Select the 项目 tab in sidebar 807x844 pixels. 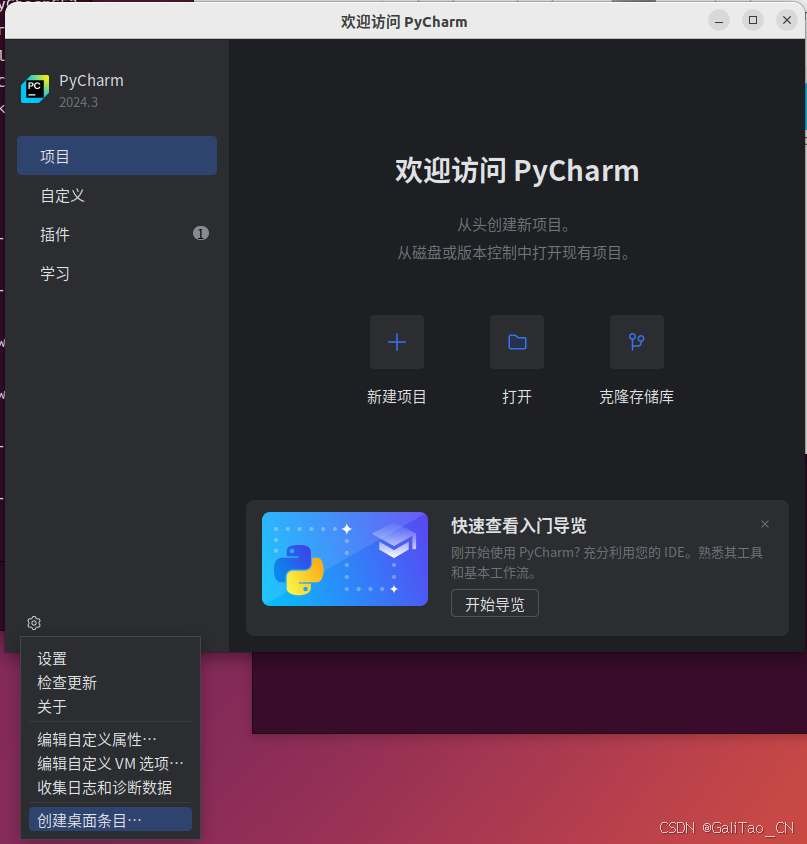pyautogui.click(x=117, y=156)
